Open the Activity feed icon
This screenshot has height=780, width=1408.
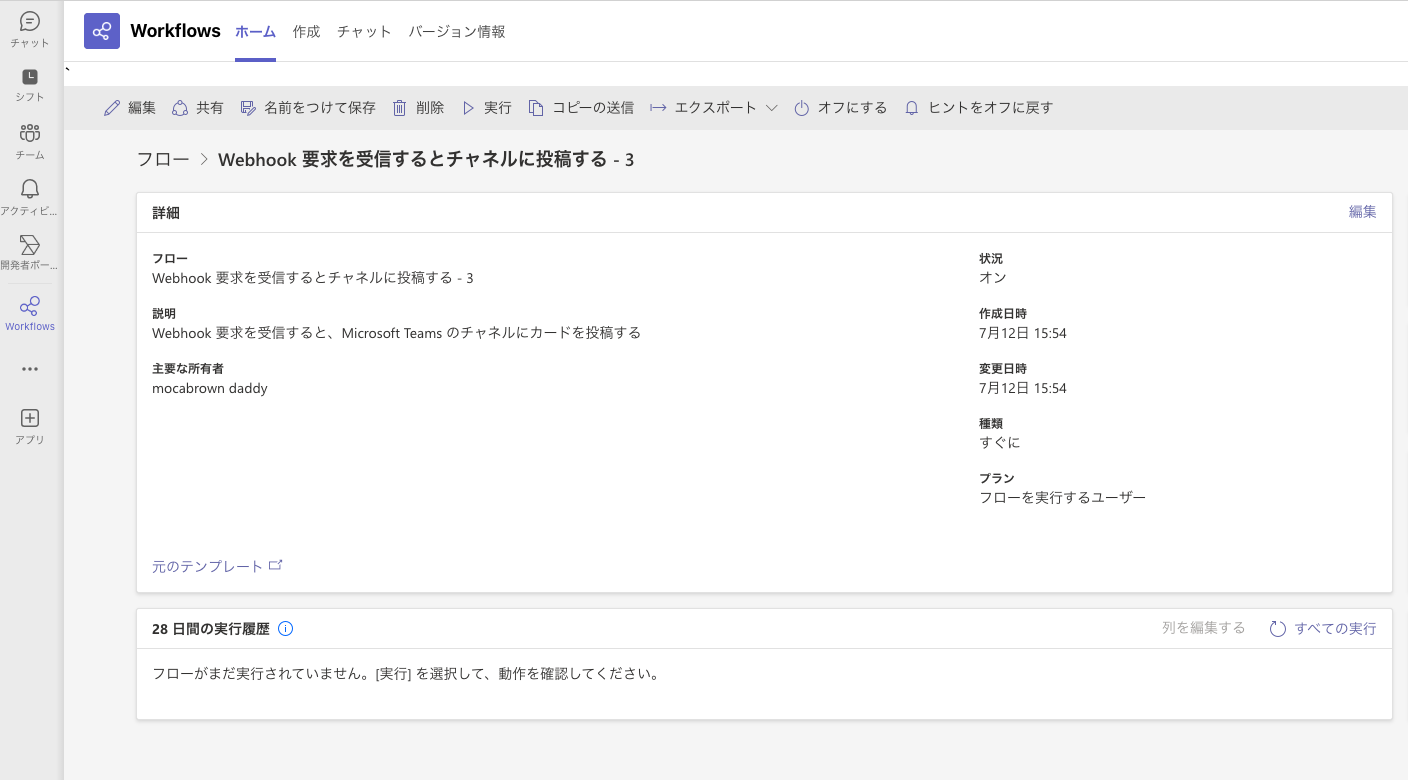(29, 190)
